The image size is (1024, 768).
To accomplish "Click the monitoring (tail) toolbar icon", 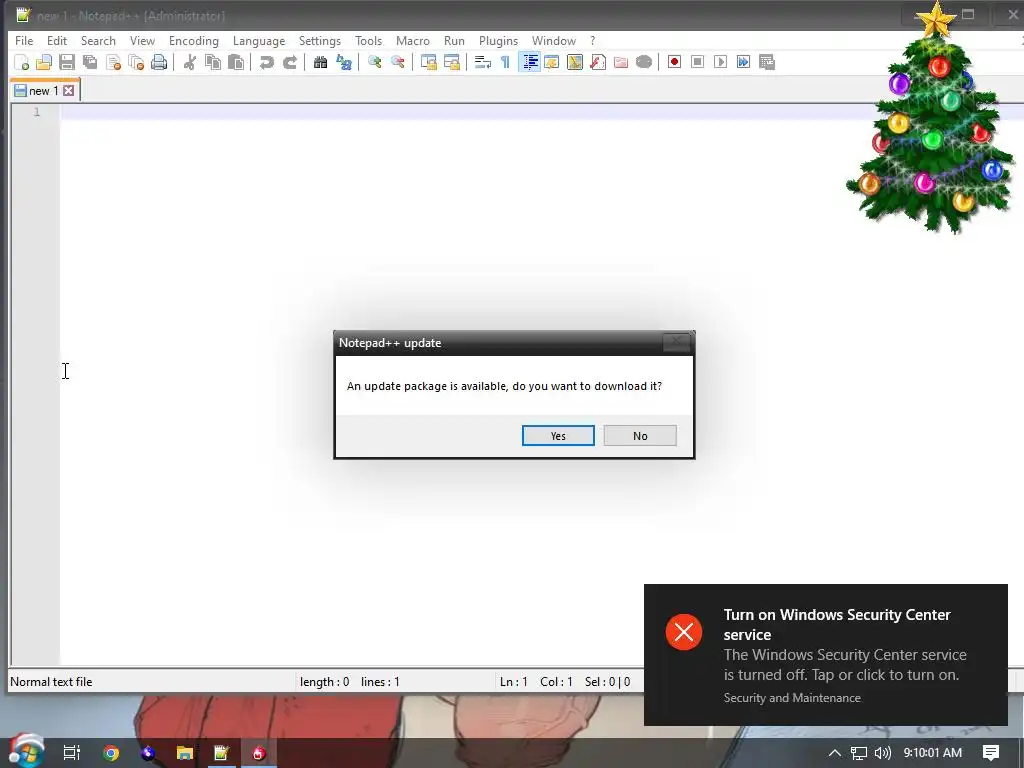I will [644, 62].
